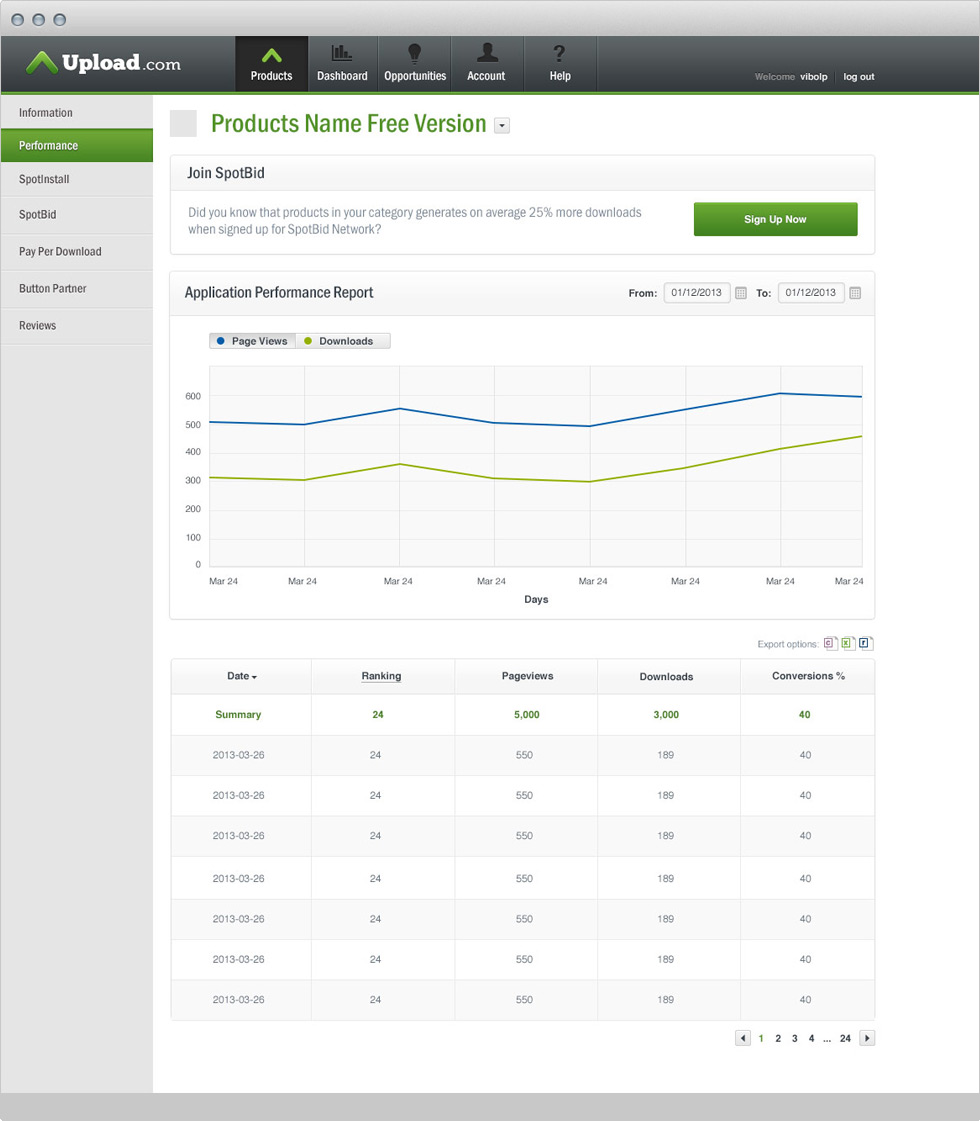Go to page 24 in pagination

tap(845, 1038)
